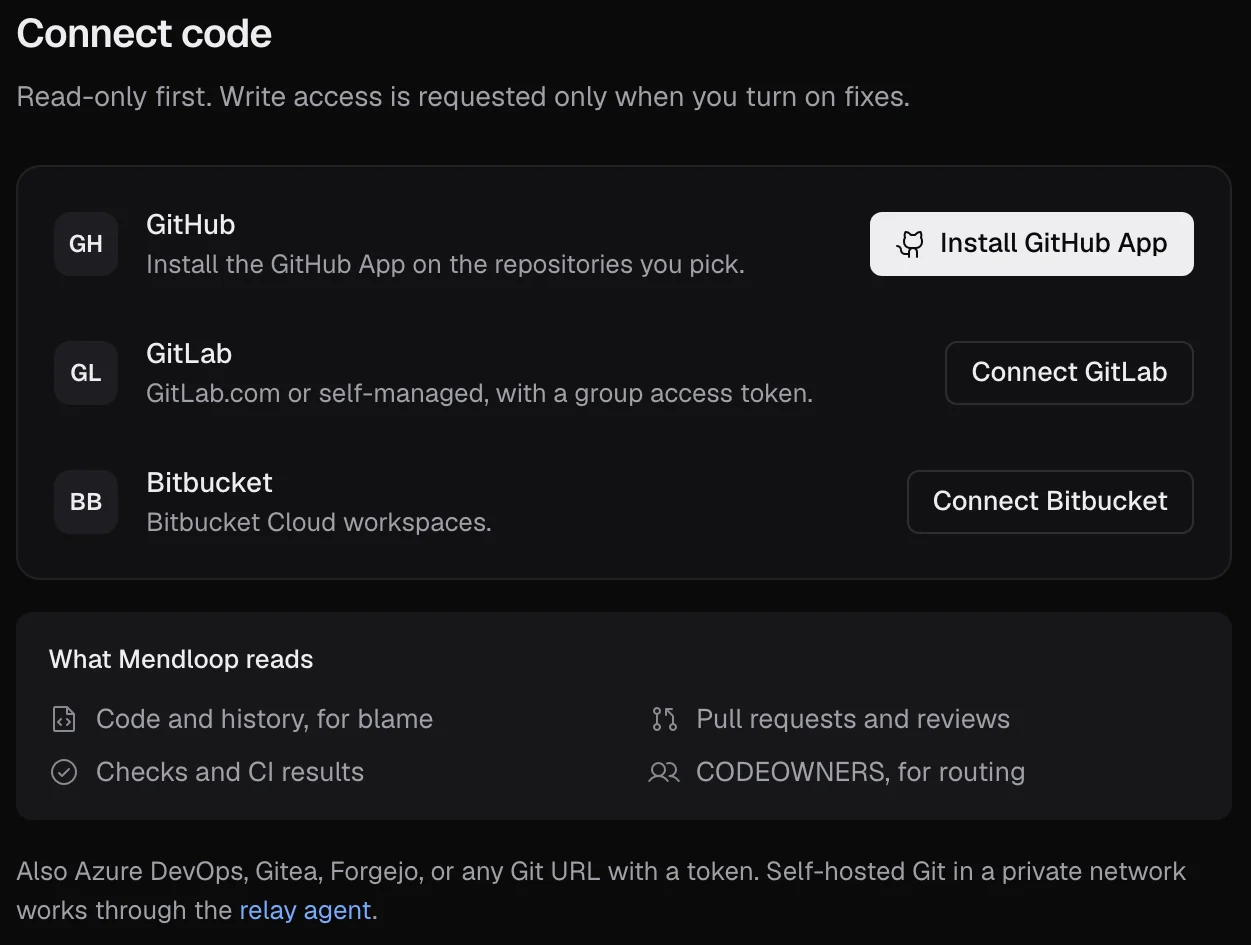1251x945 pixels.
Task: Click the people icon beside CODEOWNERS
Action: (664, 772)
